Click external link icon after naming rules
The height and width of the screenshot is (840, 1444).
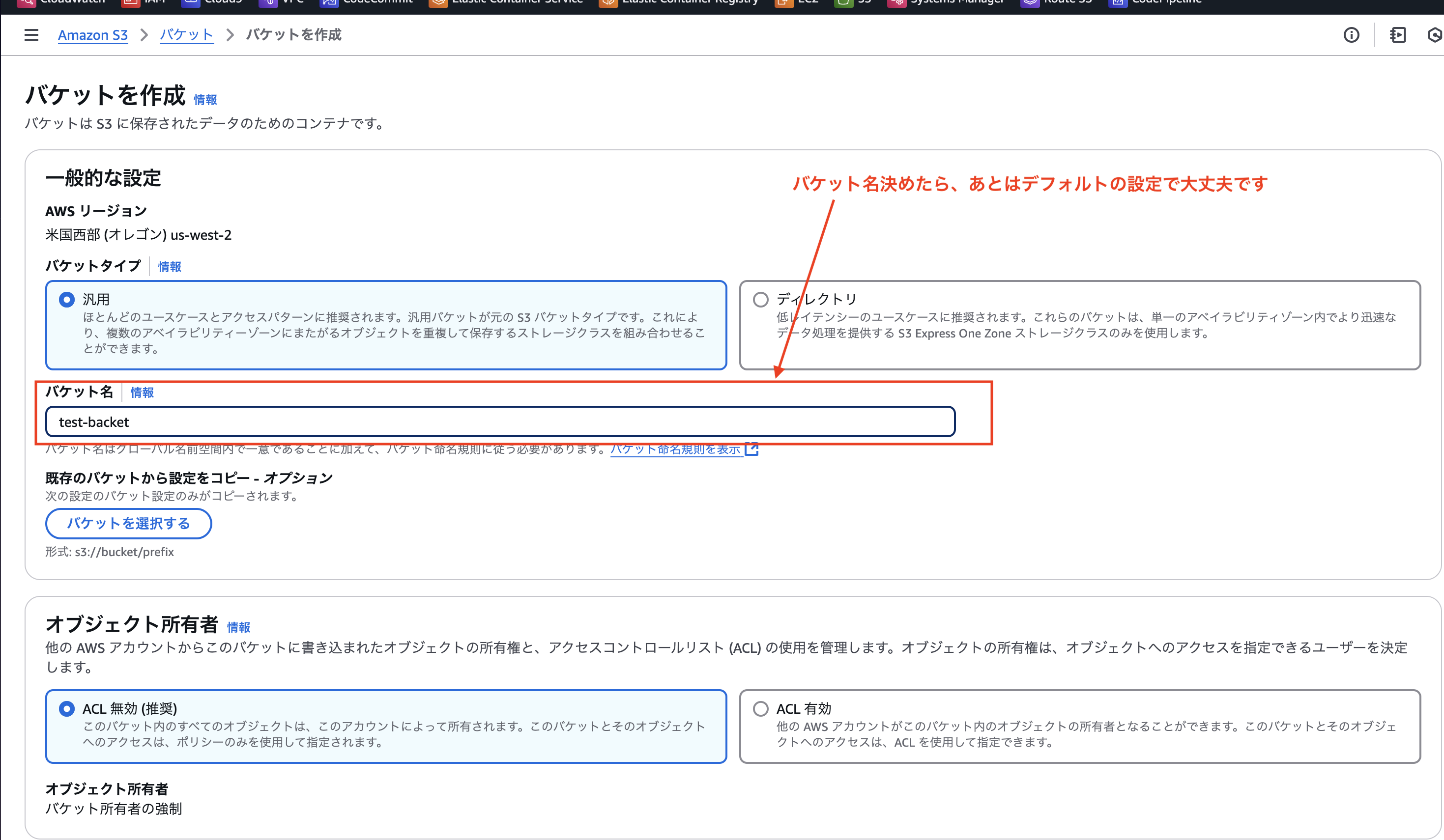tap(752, 449)
